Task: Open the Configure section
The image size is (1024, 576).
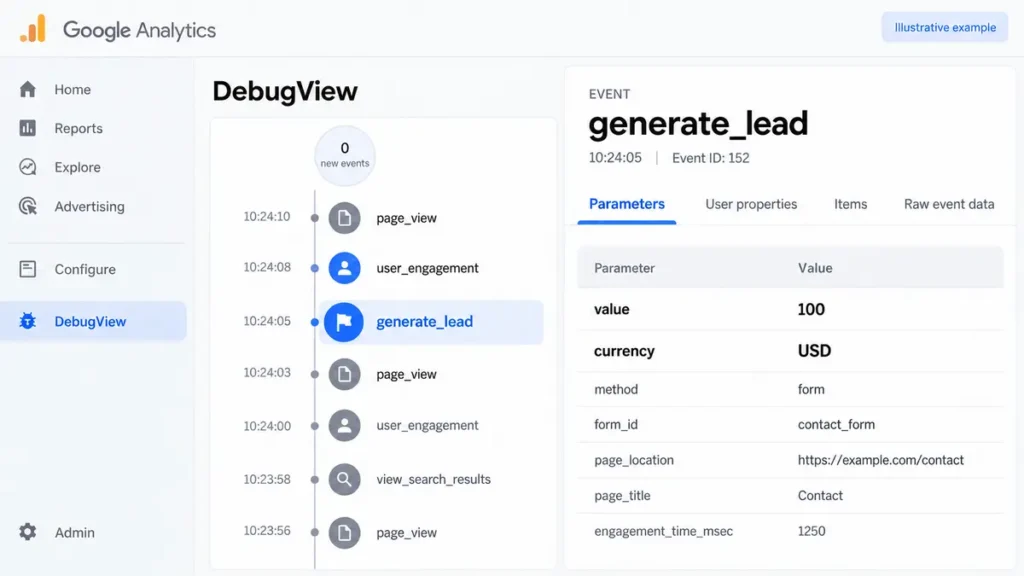Action: (85, 270)
